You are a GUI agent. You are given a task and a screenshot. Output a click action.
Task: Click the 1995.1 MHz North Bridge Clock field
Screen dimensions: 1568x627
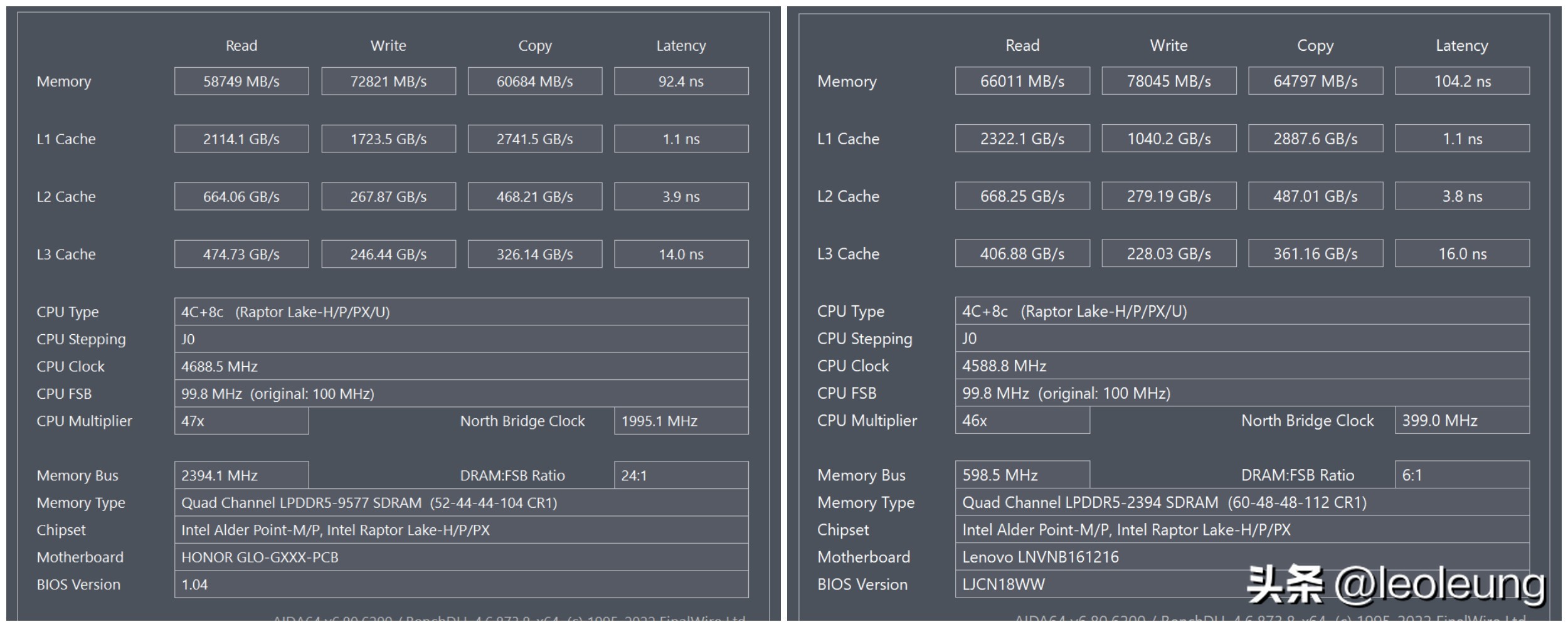[x=681, y=421]
